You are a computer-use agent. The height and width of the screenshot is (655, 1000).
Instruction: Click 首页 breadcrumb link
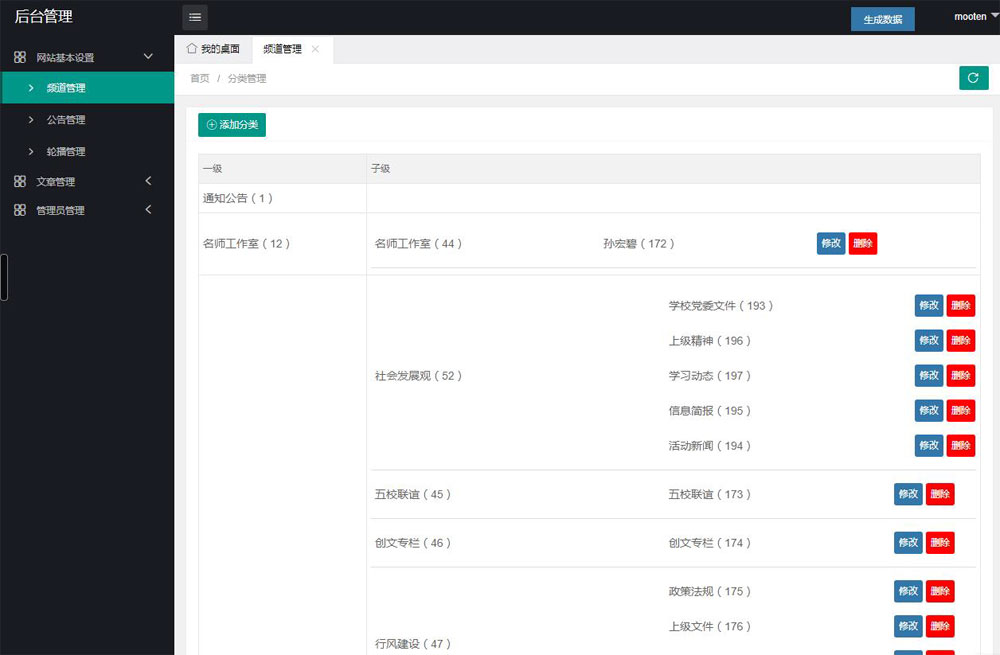(200, 79)
